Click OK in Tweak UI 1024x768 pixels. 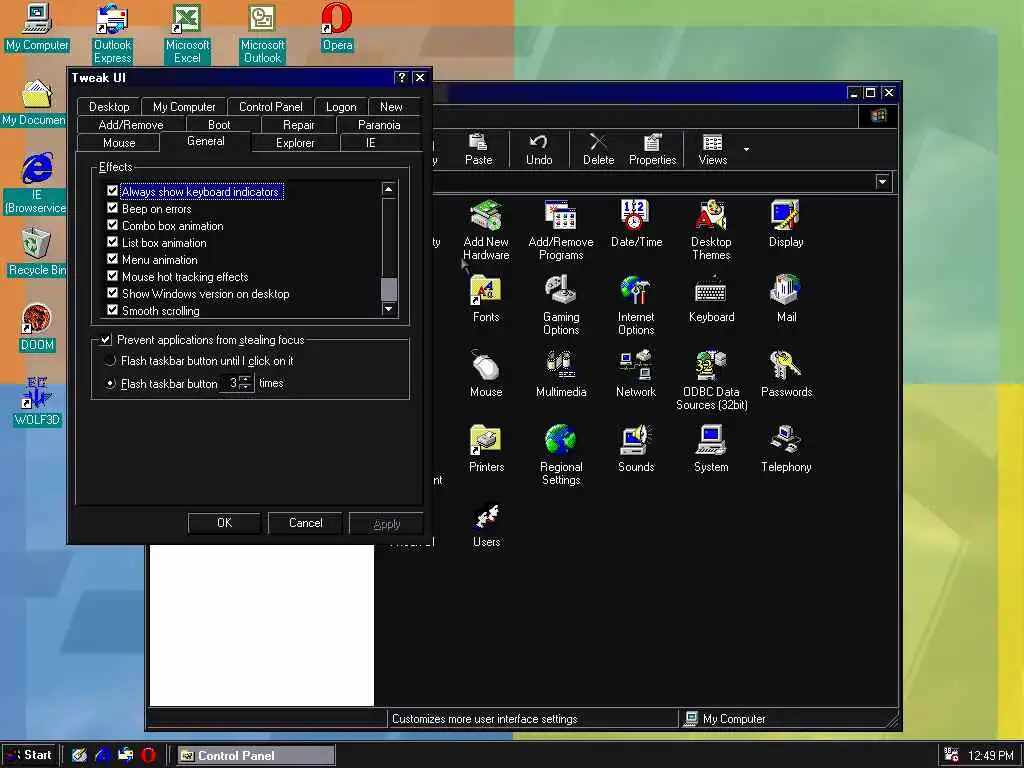click(x=224, y=523)
